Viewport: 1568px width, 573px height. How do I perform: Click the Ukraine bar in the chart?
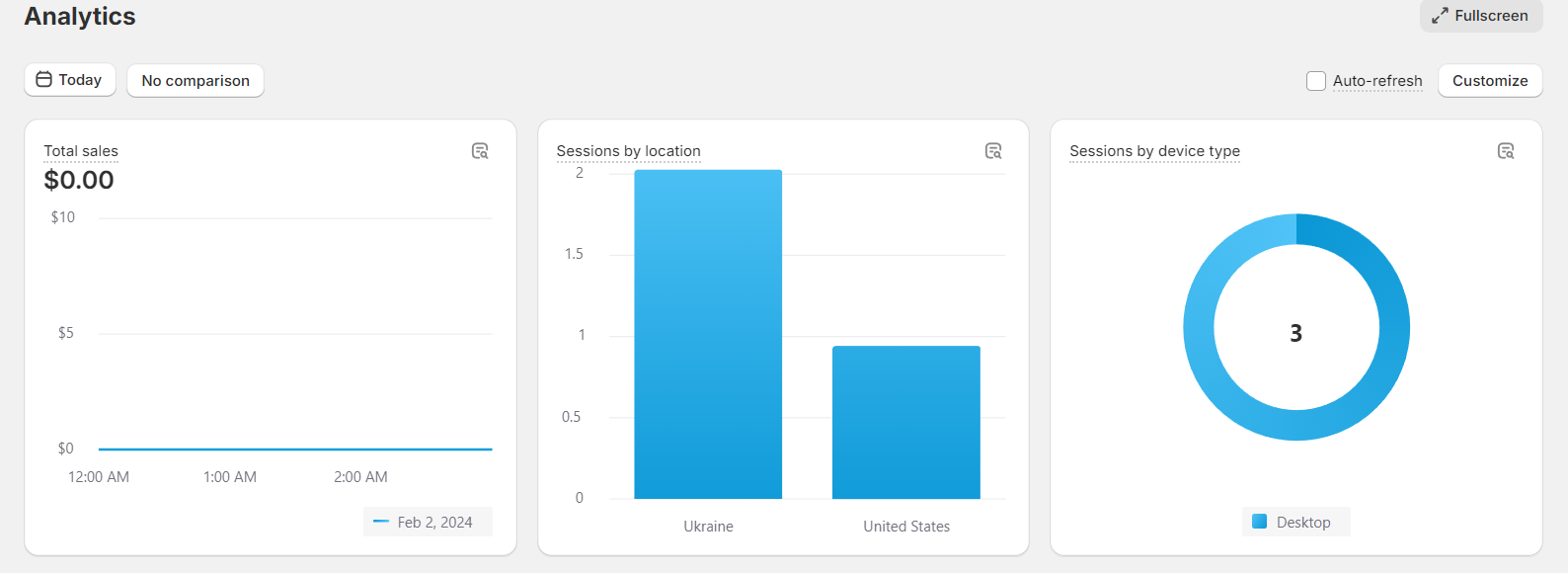708,334
